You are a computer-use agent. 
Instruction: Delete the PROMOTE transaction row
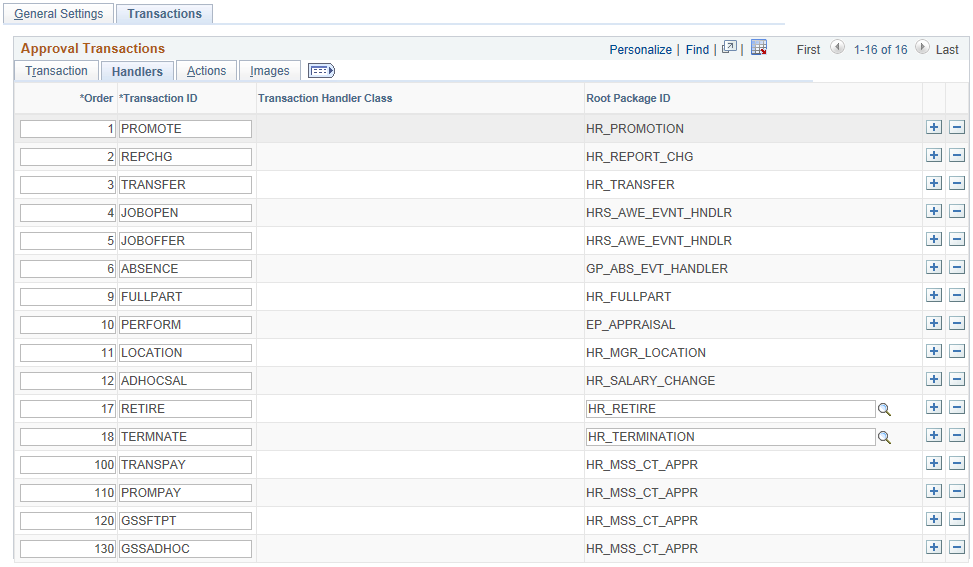coord(957,127)
